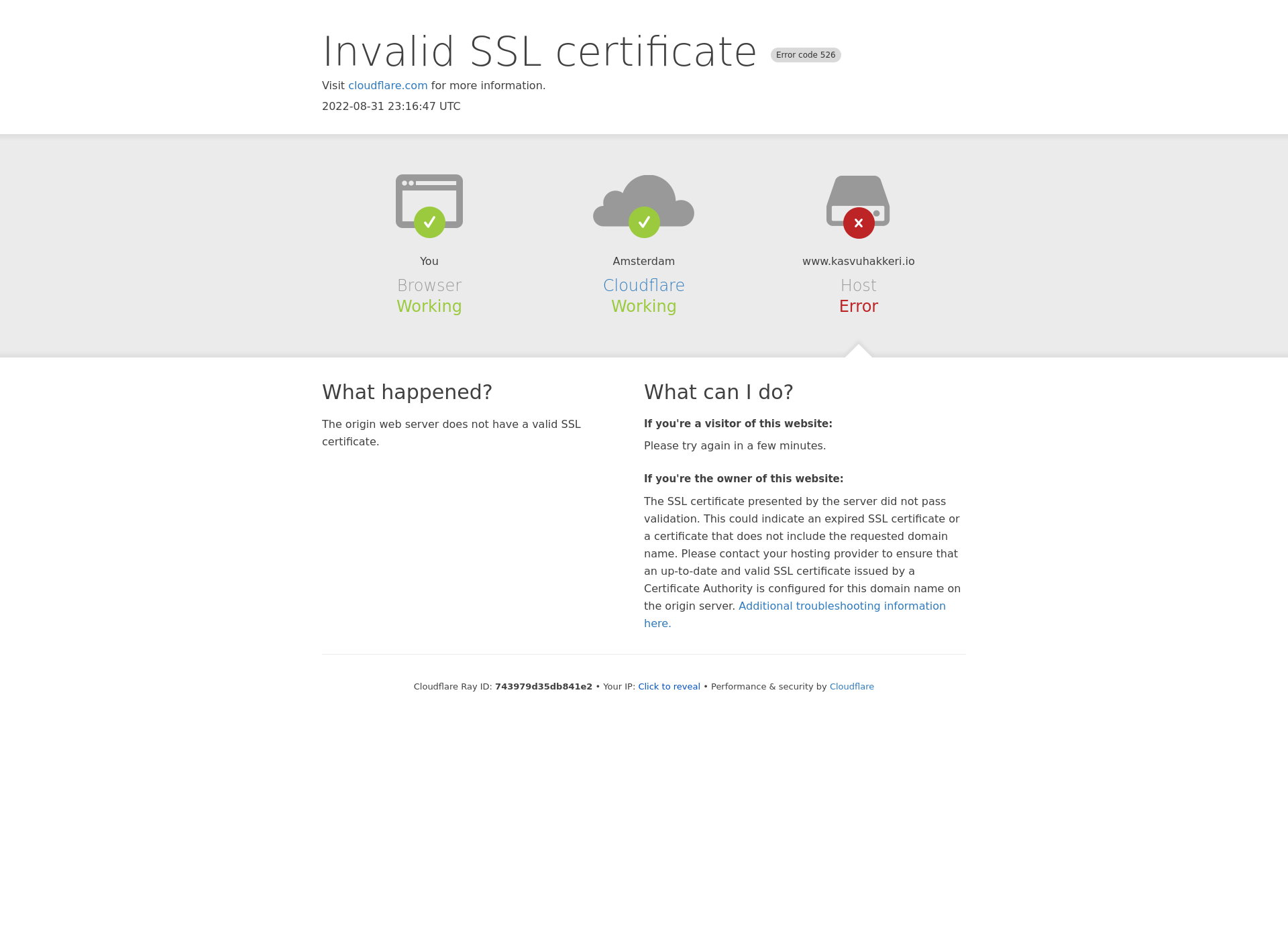Click the Amsterdam Cloudflare node icon

coord(644,205)
